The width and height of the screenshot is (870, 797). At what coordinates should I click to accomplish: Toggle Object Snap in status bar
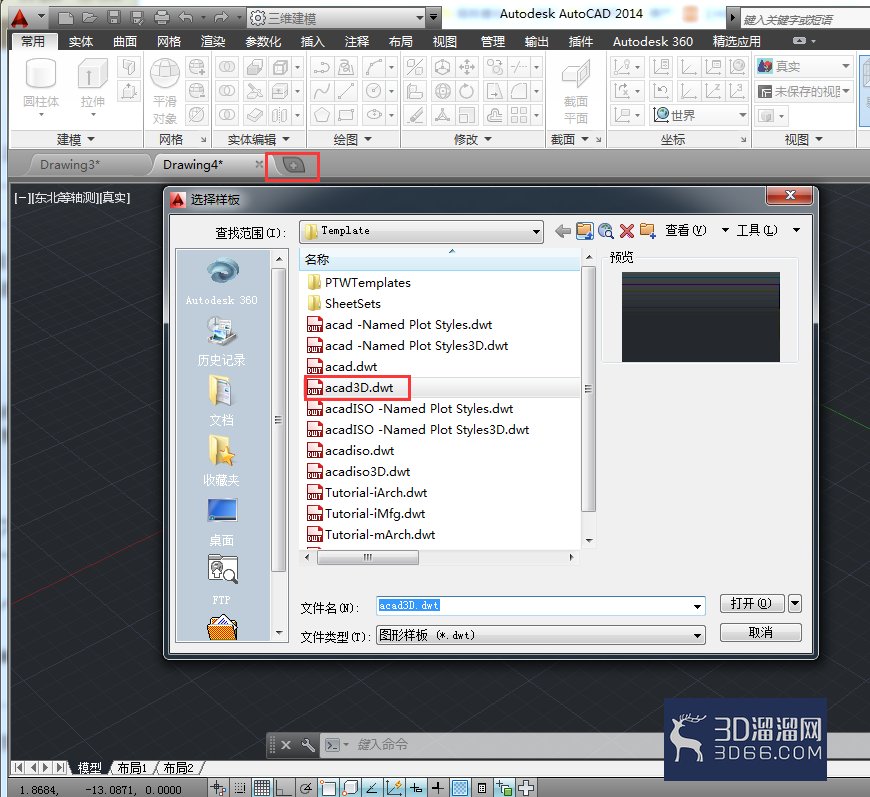pos(328,788)
